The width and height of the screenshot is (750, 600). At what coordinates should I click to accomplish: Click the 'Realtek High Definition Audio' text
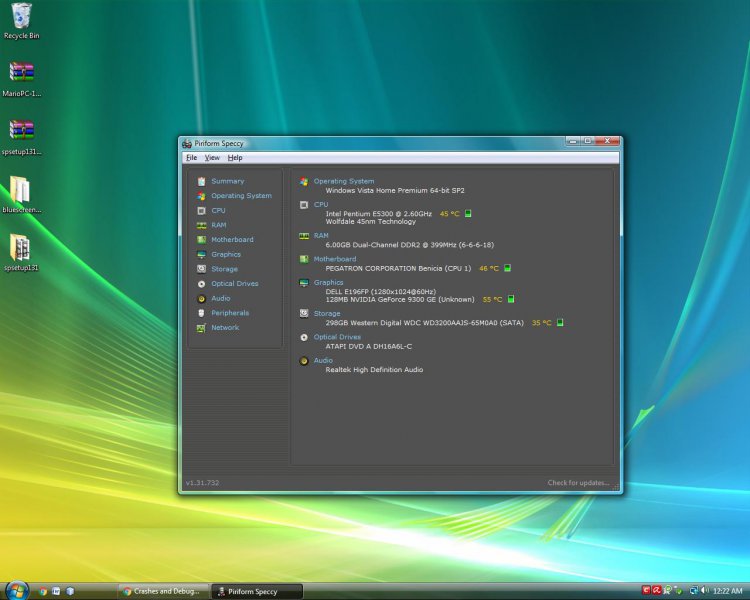pyautogui.click(x=375, y=370)
